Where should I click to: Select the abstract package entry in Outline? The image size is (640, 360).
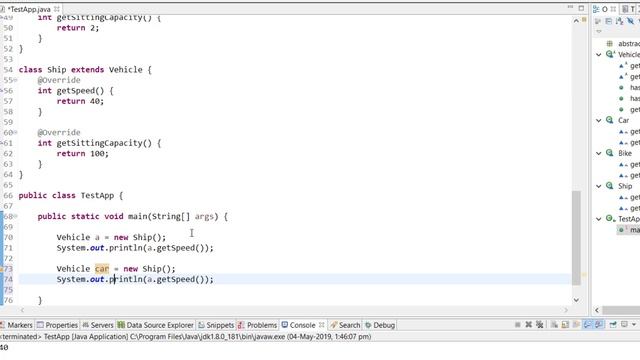[x=624, y=44]
